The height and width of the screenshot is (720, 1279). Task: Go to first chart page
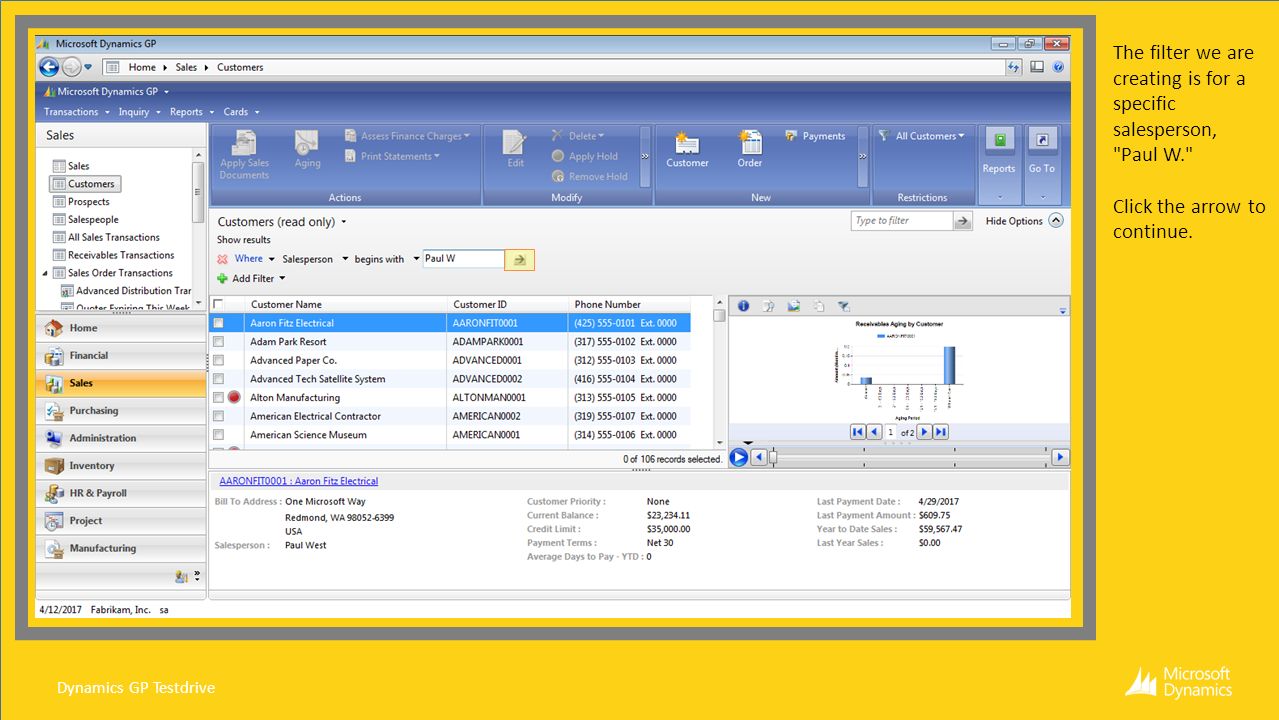tap(858, 432)
